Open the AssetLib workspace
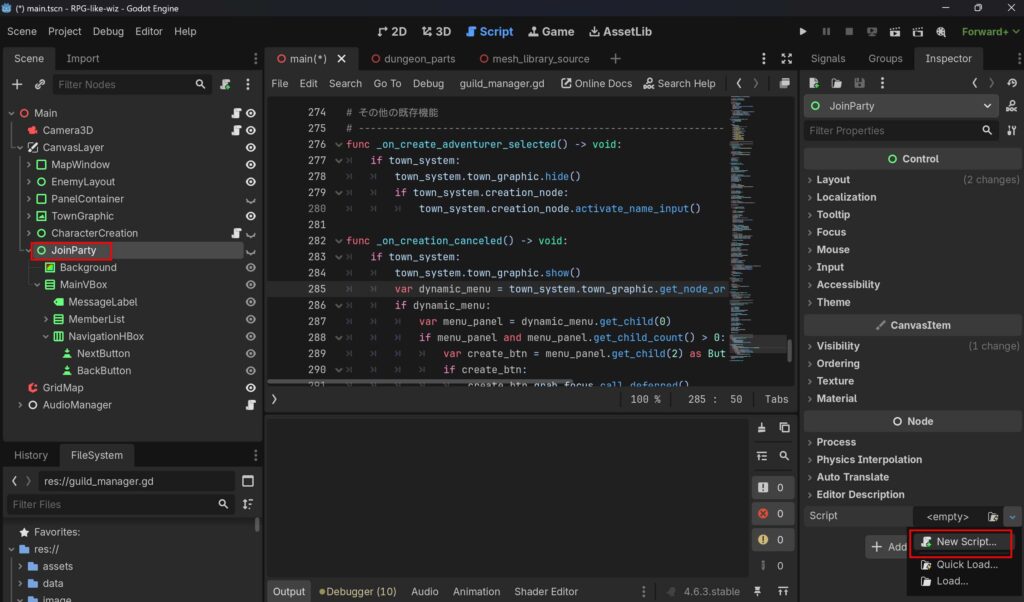This screenshot has width=1024, height=602. tap(620, 31)
